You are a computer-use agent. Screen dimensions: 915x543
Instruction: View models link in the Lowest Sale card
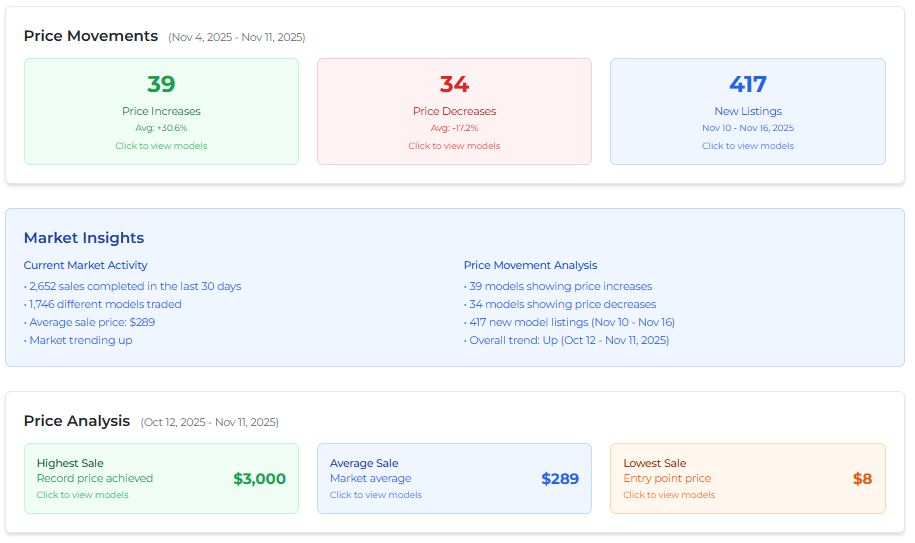tap(669, 495)
